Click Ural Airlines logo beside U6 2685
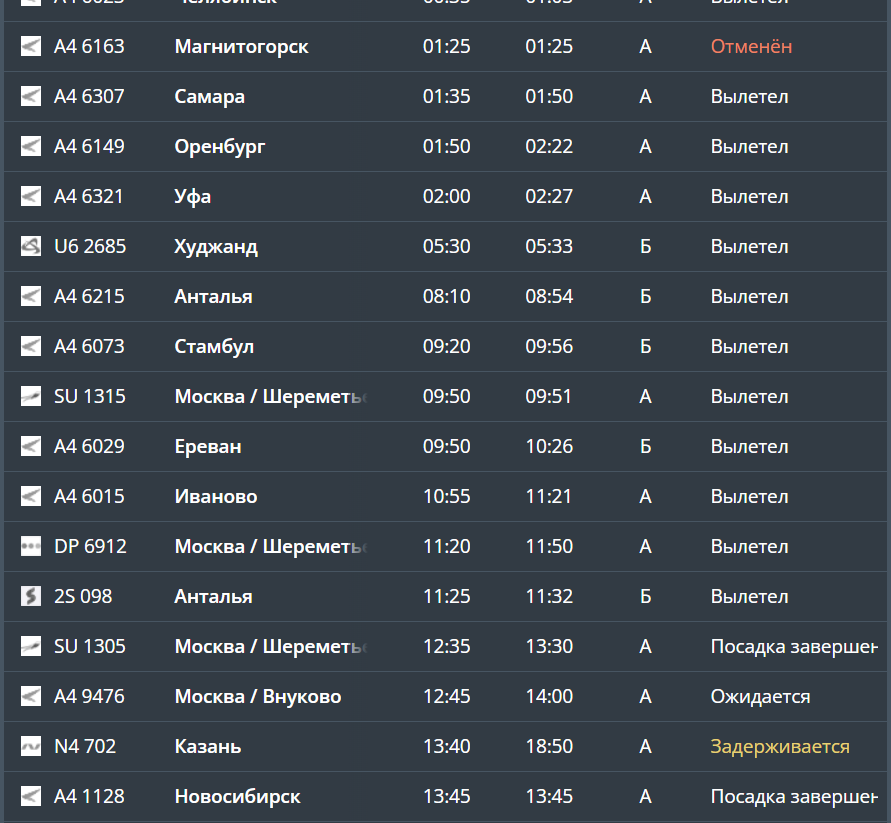891x823 pixels. (x=31, y=246)
